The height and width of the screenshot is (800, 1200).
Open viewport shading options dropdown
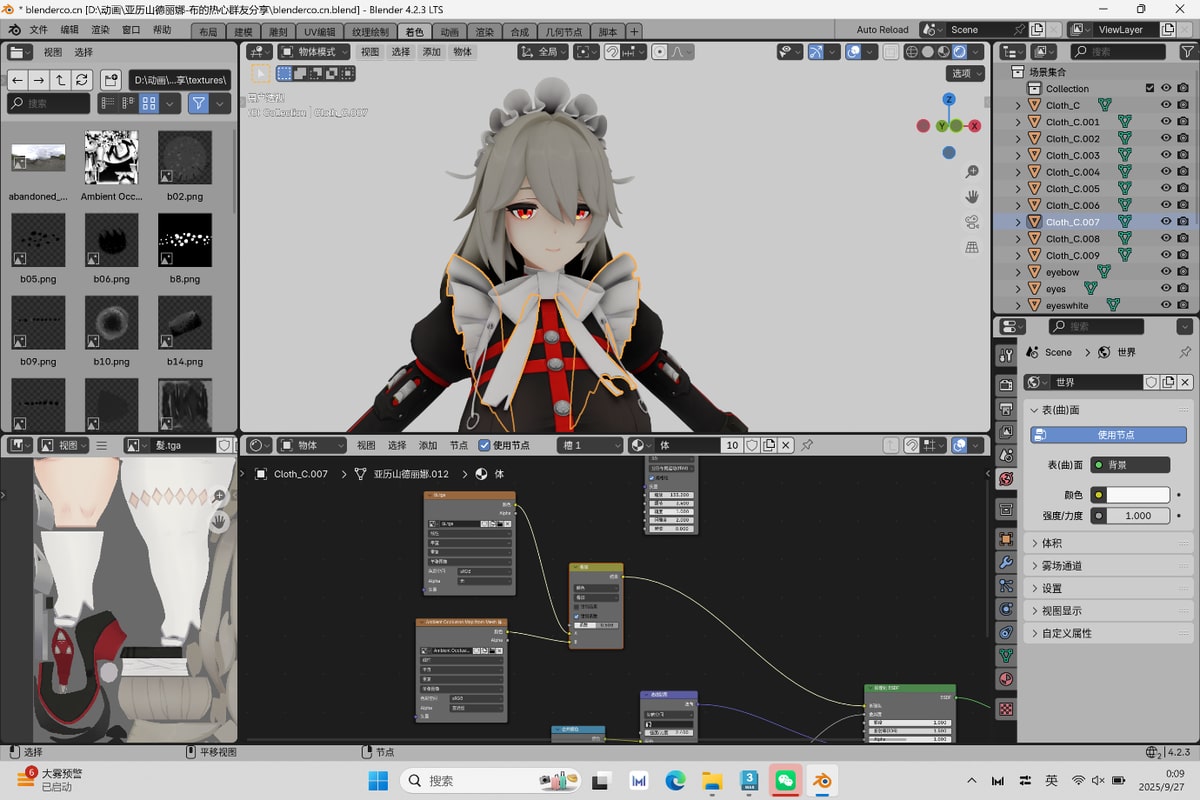(976, 52)
